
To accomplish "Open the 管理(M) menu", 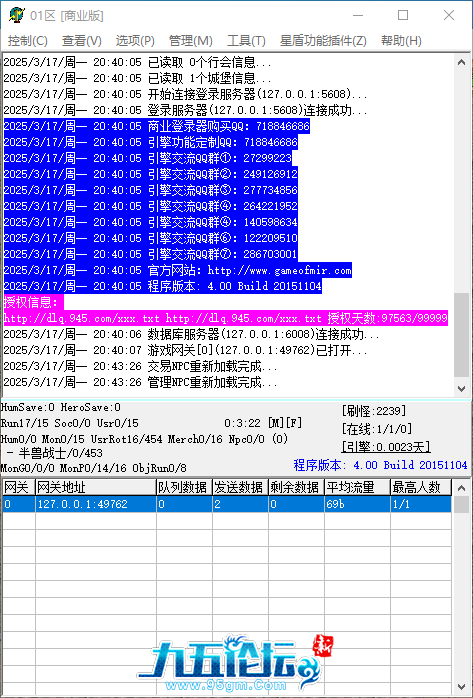I will pos(190,41).
